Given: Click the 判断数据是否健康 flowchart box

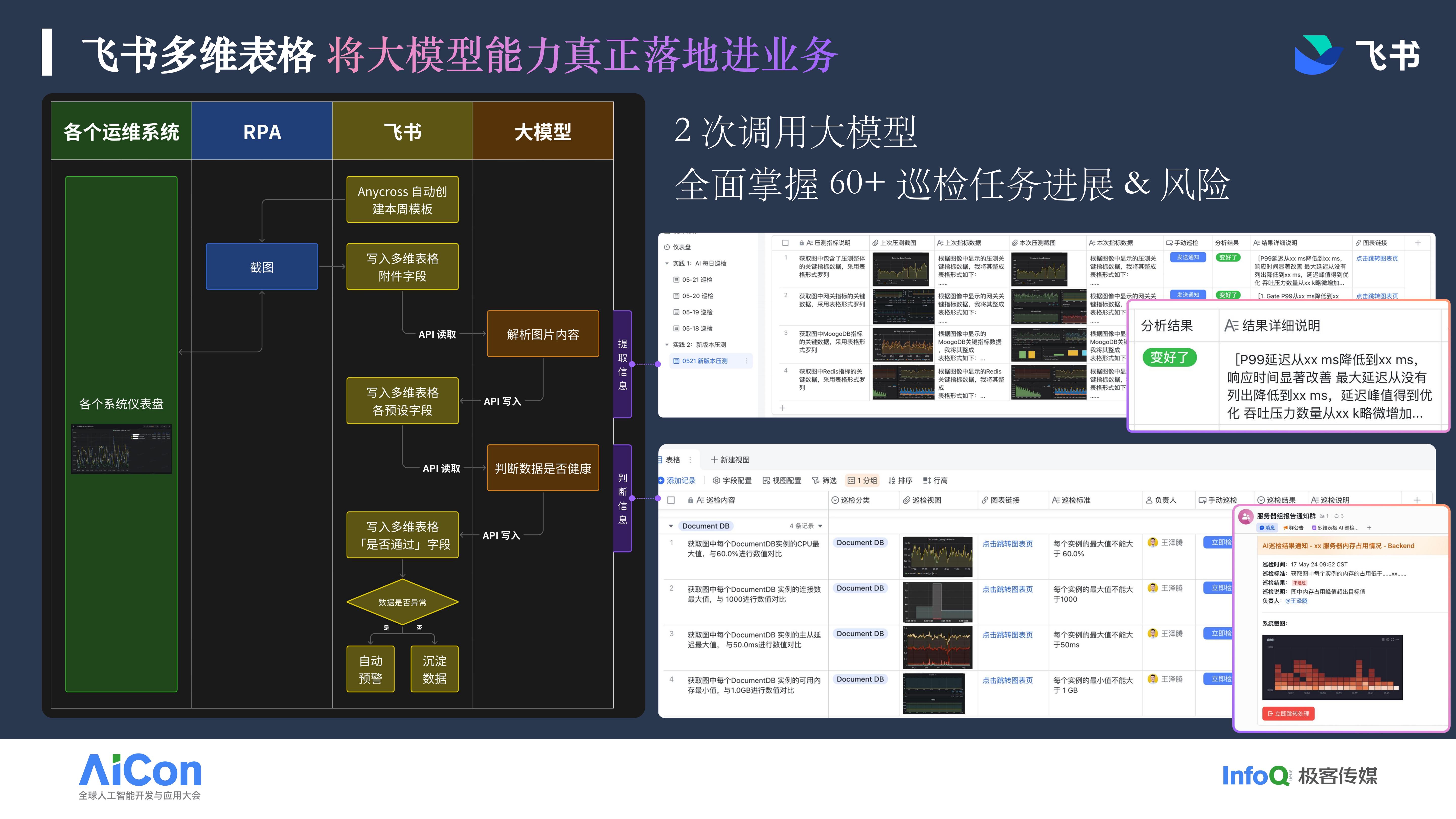Looking at the screenshot, I should (543, 468).
